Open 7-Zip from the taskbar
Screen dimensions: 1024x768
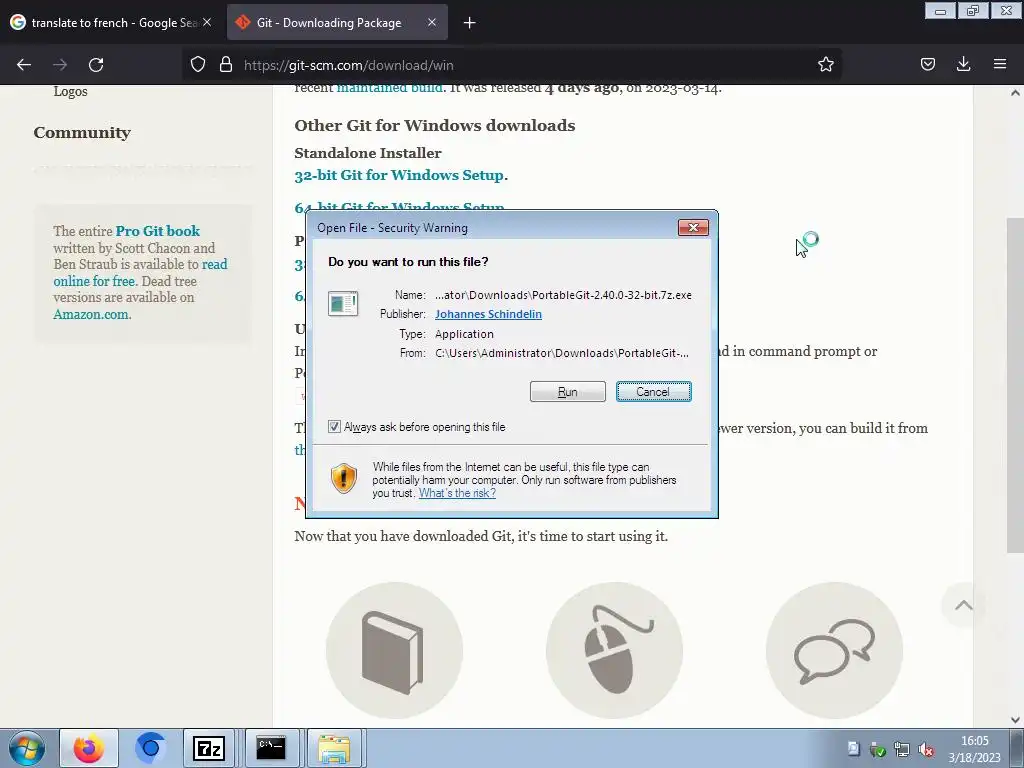(209, 748)
